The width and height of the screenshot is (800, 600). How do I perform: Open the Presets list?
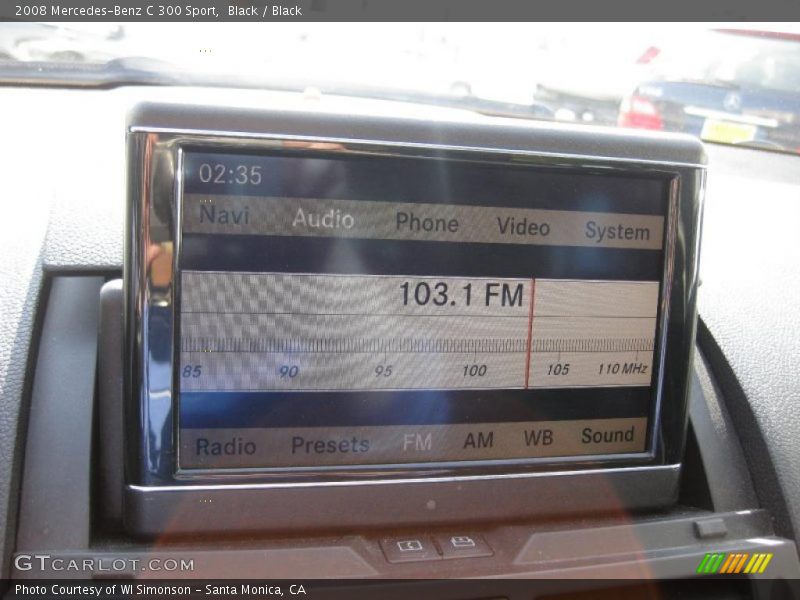(330, 445)
